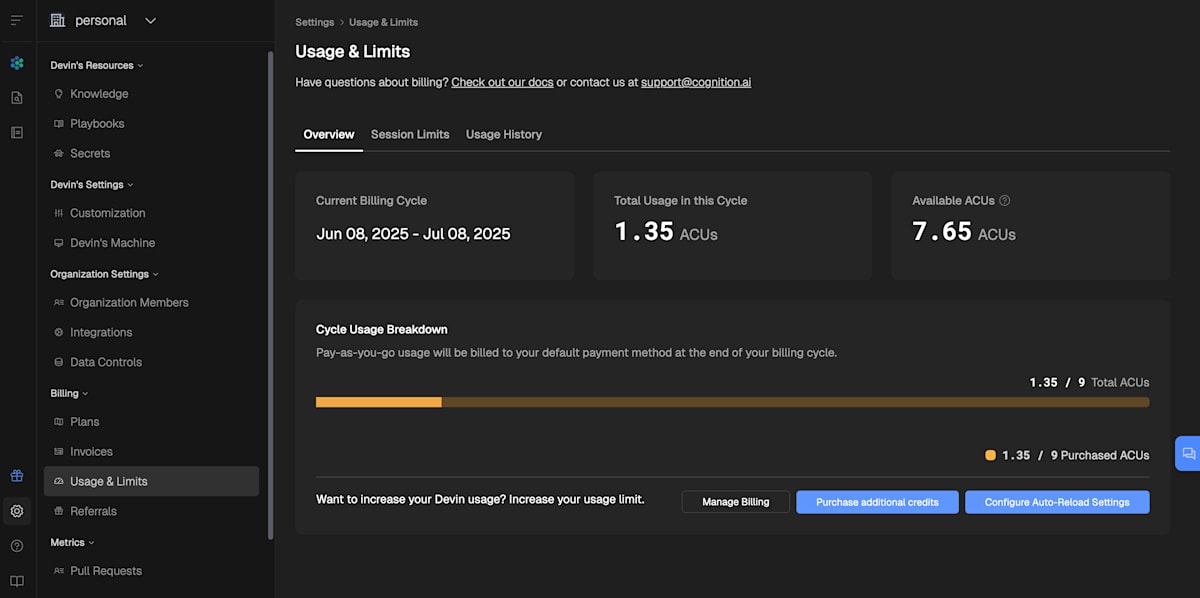The image size is (1200, 598).
Task: Click the Secrets icon
Action: pyautogui.click(x=59, y=154)
